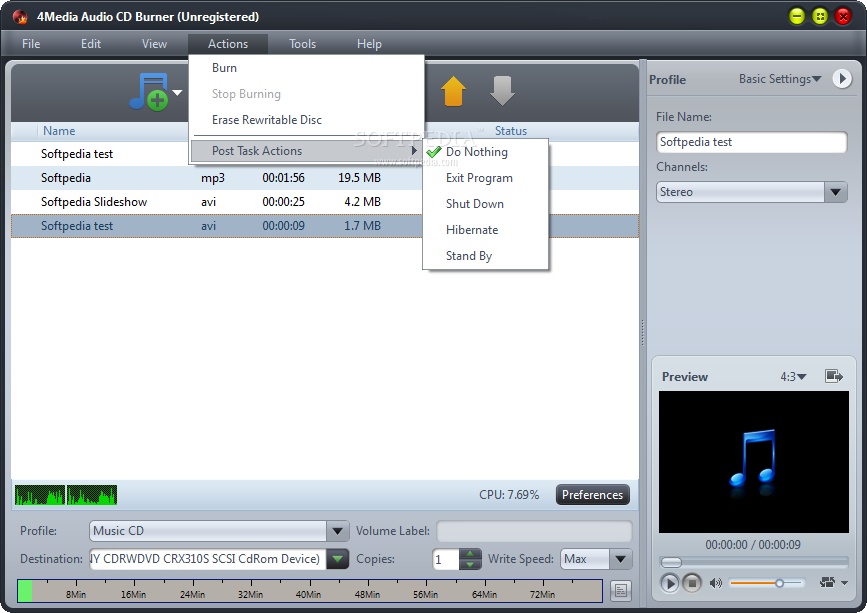Edit the File Name field
The height and width of the screenshot is (613, 867).
click(751, 142)
